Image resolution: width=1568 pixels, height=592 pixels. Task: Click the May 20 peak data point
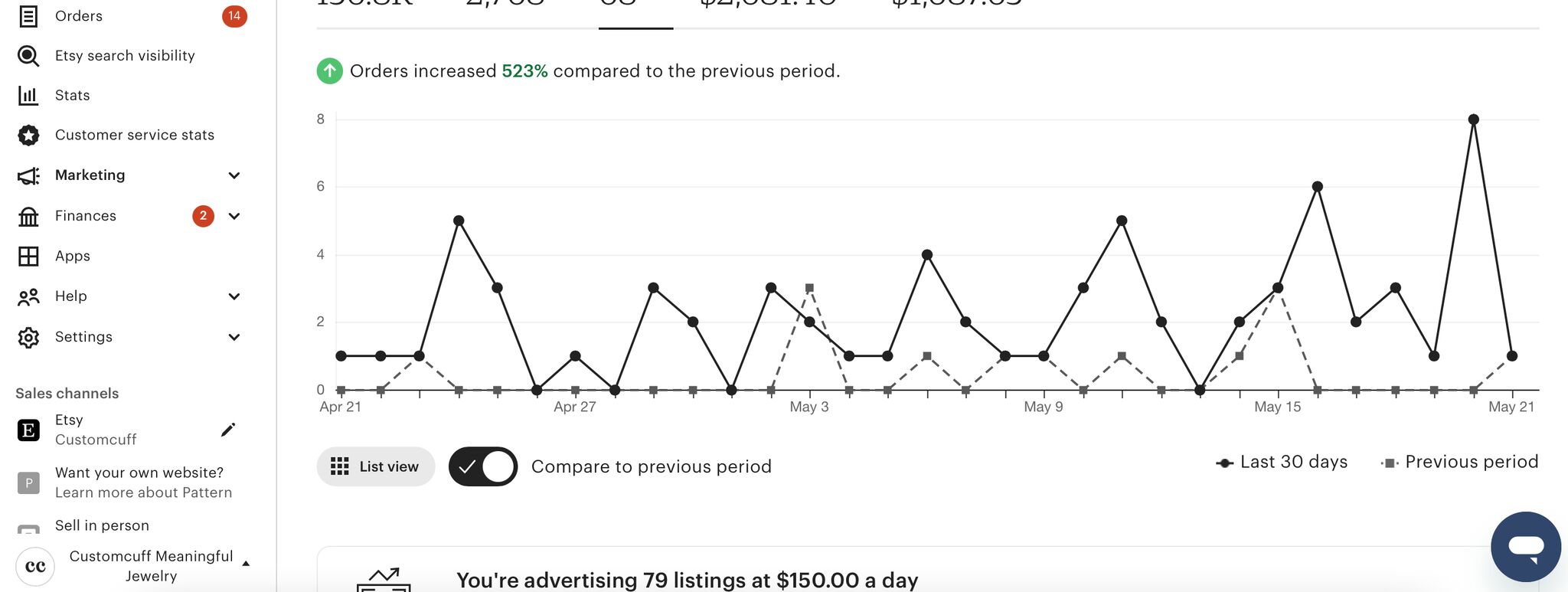tap(1473, 119)
